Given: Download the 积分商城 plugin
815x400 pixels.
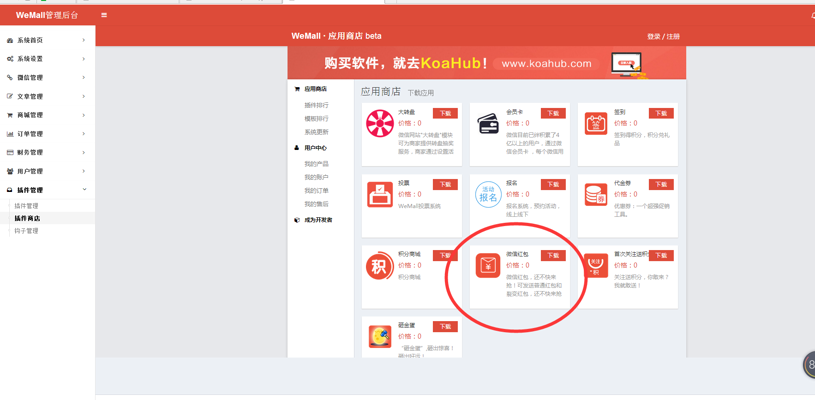Looking at the screenshot, I should pyautogui.click(x=445, y=256).
